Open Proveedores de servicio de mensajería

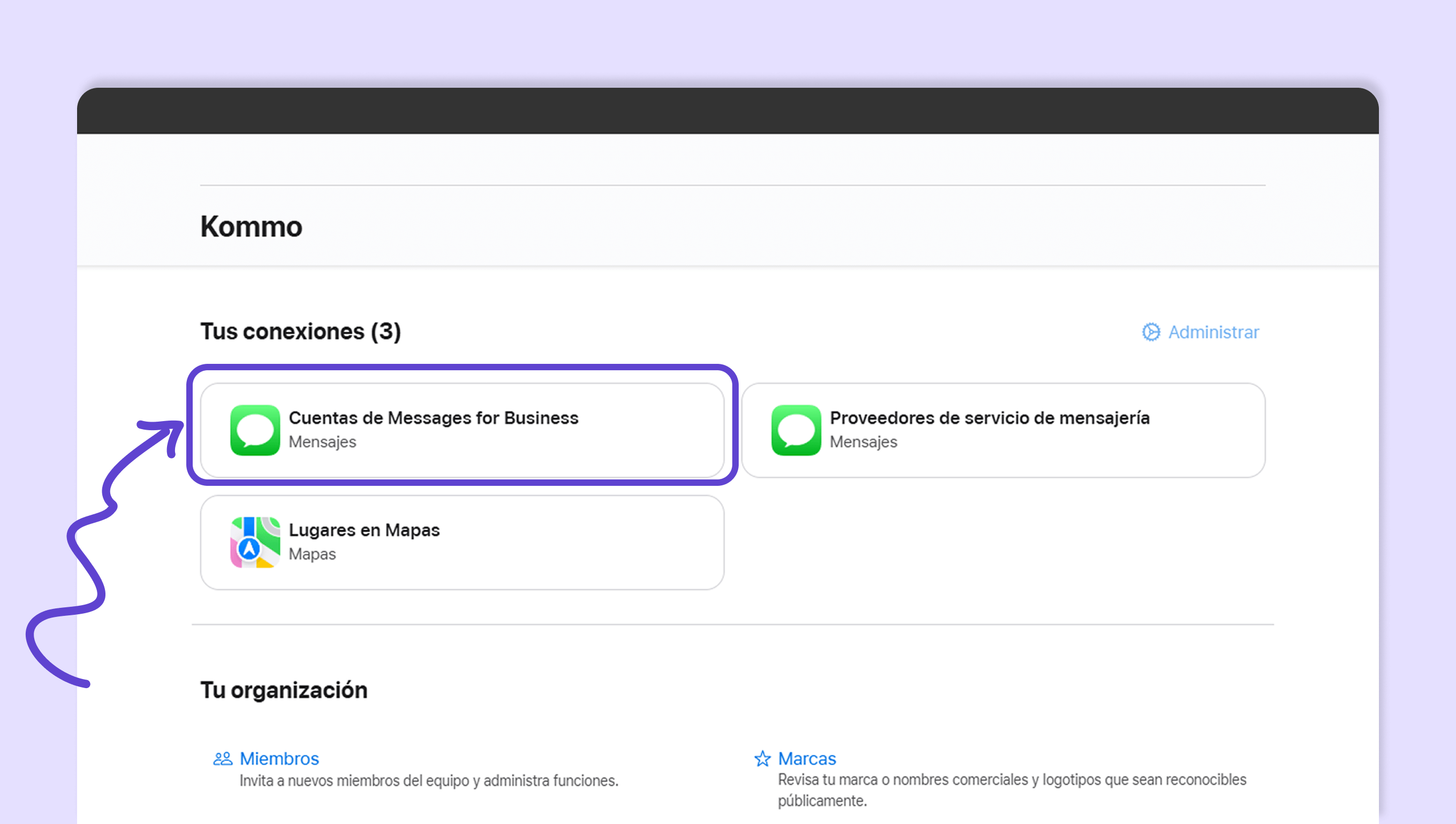click(x=989, y=418)
